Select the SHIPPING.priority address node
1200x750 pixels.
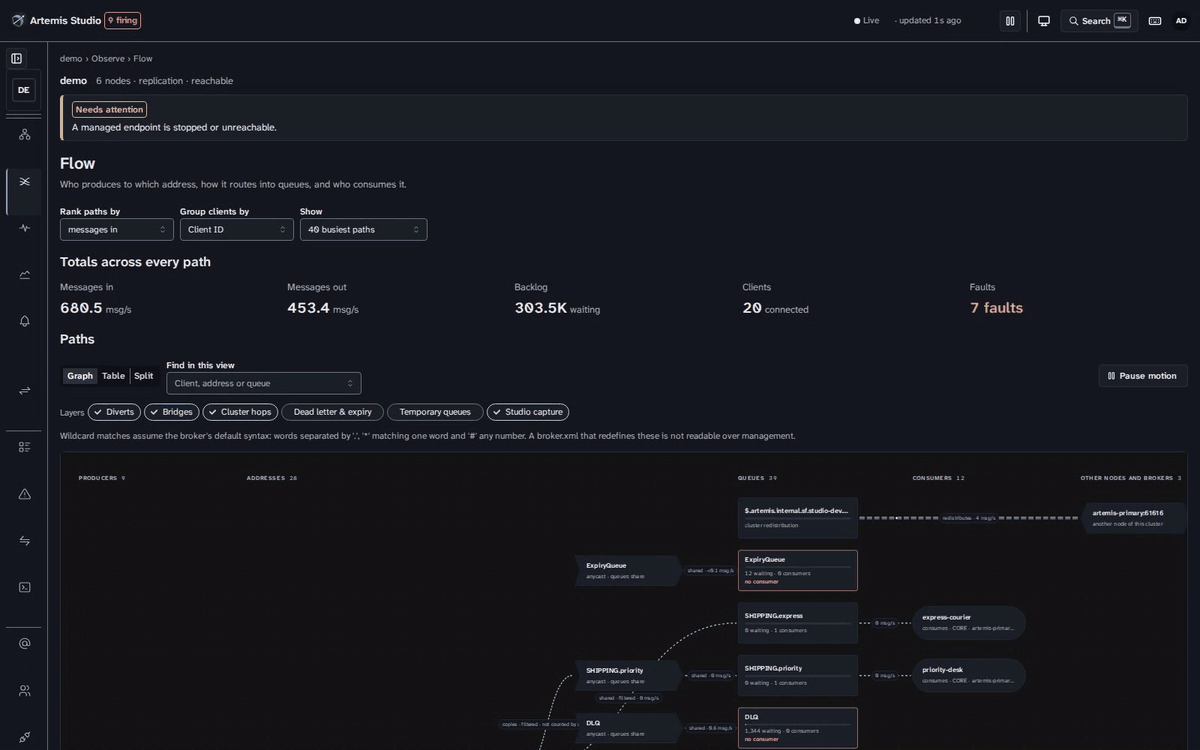[628, 676]
